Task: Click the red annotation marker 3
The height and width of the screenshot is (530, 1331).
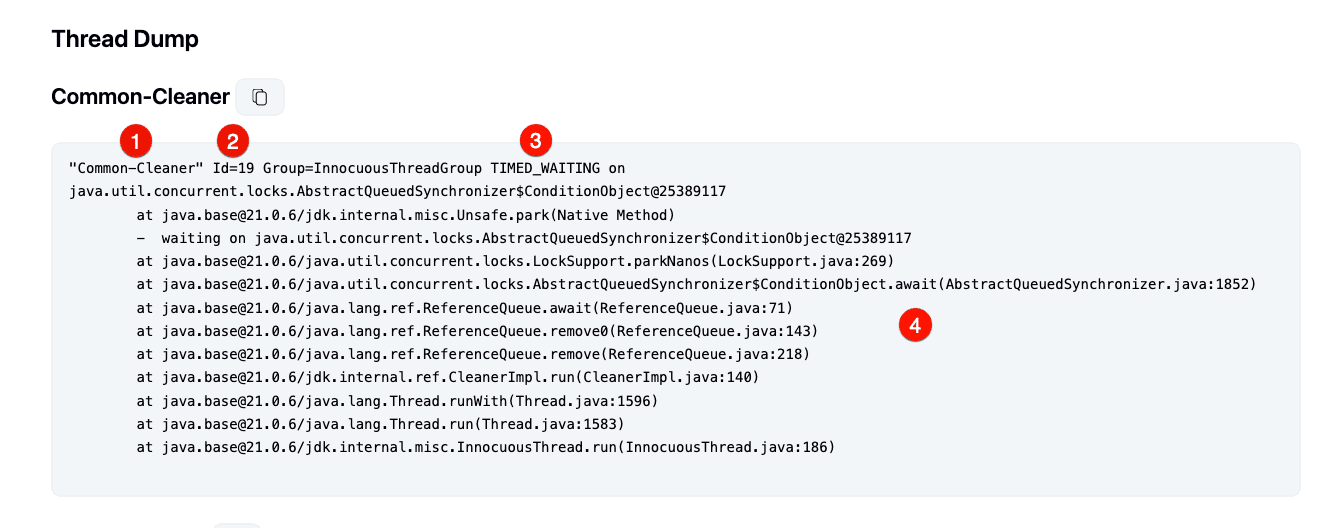Action: [x=535, y=139]
